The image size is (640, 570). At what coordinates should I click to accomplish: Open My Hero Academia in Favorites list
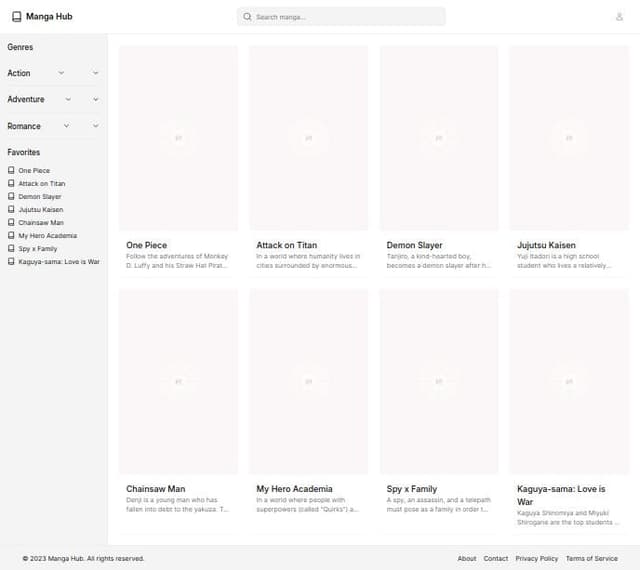[x=47, y=236]
